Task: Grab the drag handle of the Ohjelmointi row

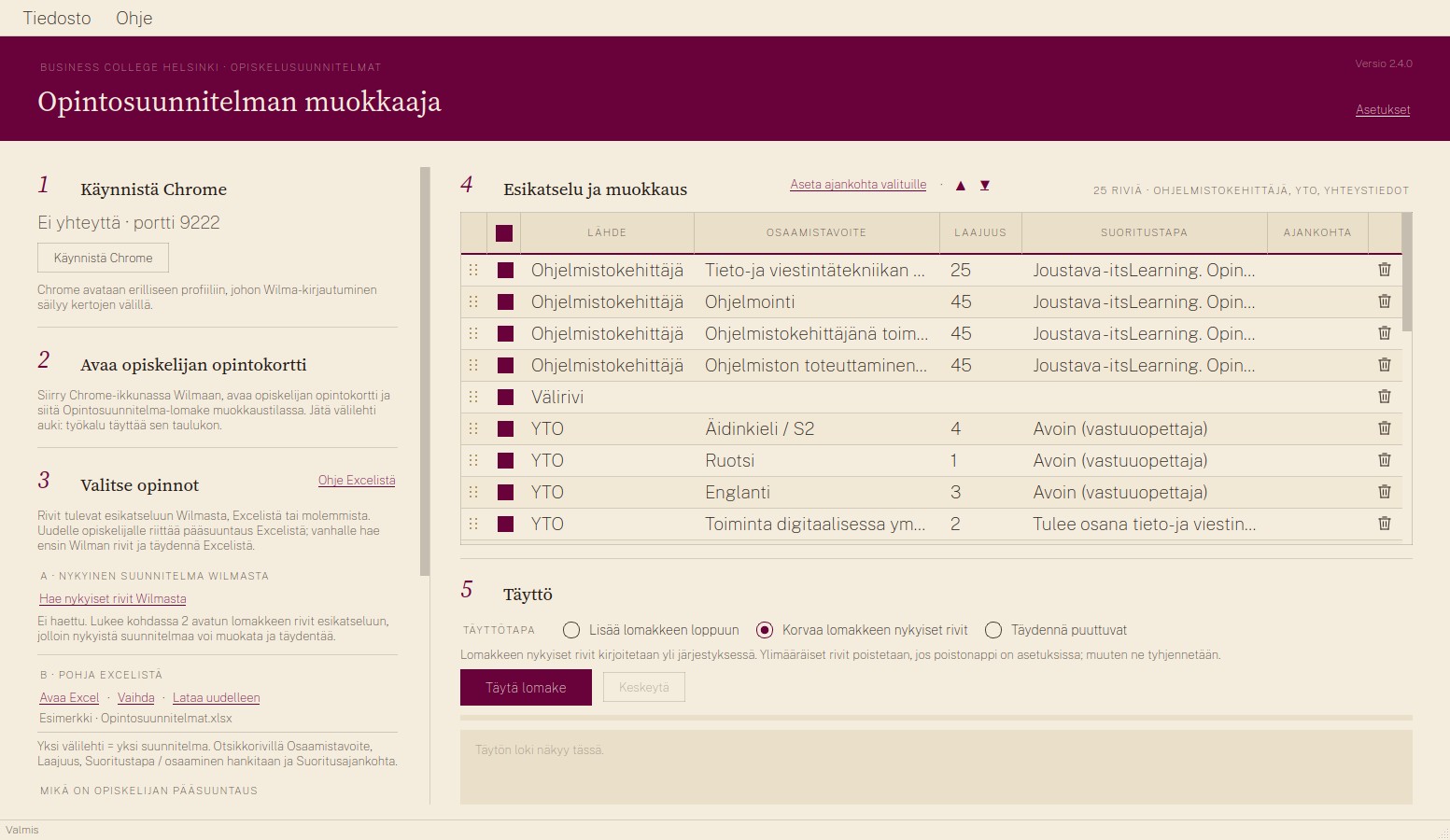Action: click(x=473, y=301)
